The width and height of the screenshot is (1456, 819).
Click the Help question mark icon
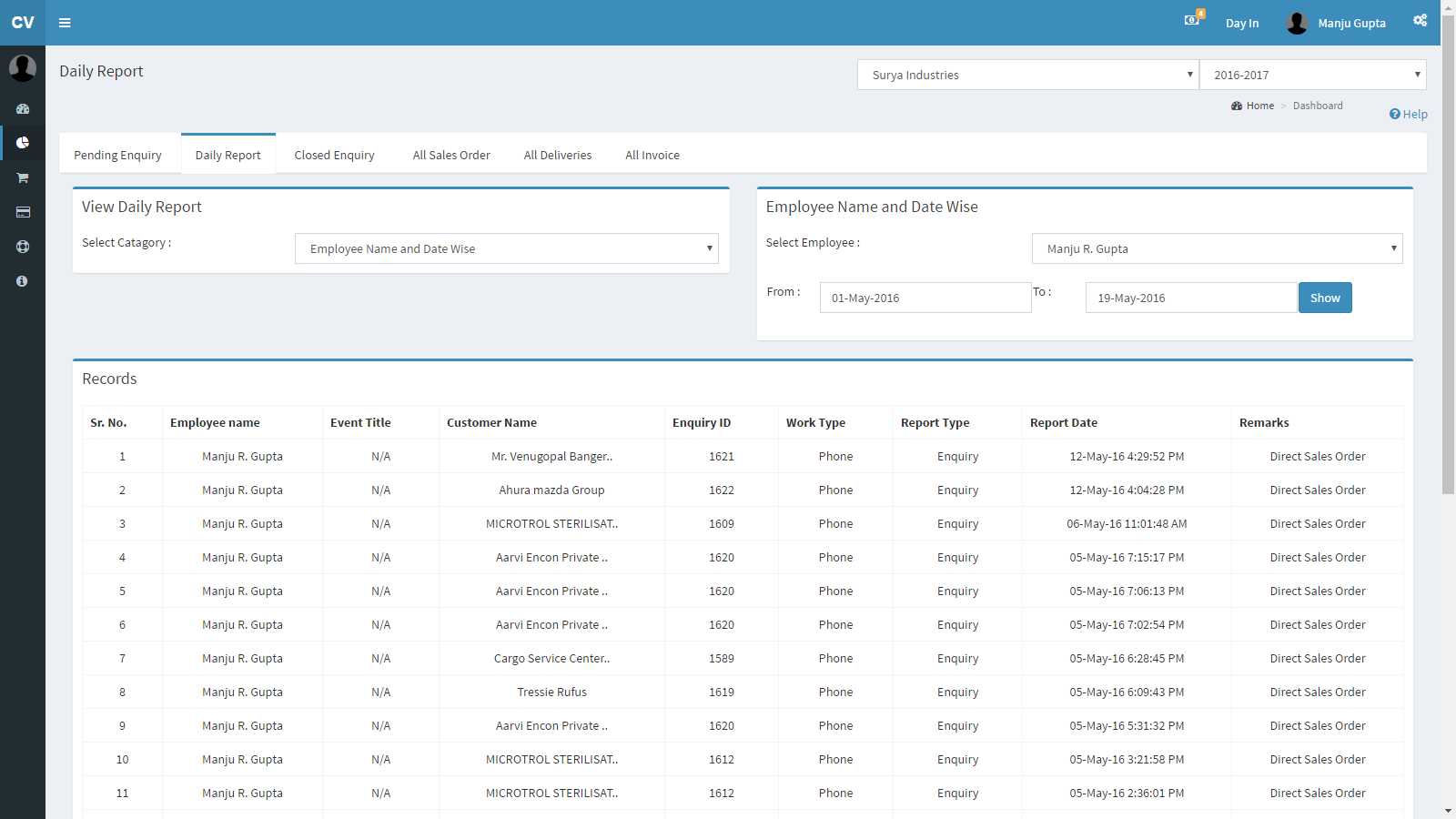click(1394, 114)
